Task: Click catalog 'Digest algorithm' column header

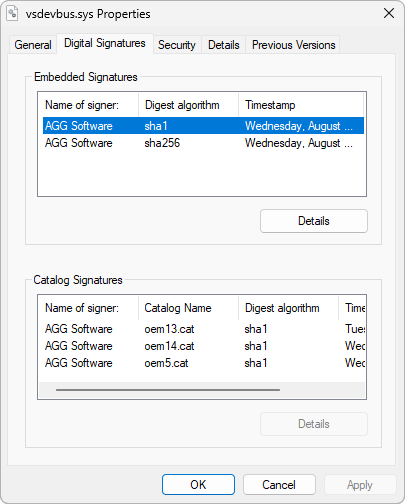Action: (x=289, y=308)
